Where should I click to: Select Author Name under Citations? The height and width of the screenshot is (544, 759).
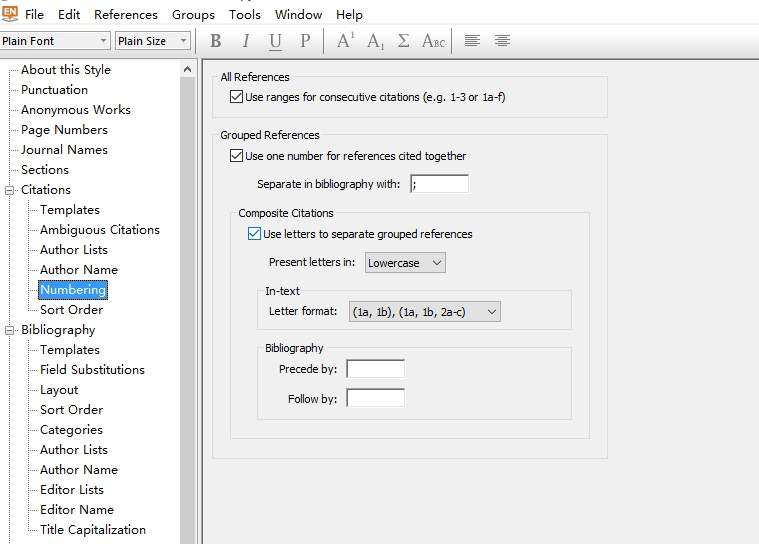(79, 270)
